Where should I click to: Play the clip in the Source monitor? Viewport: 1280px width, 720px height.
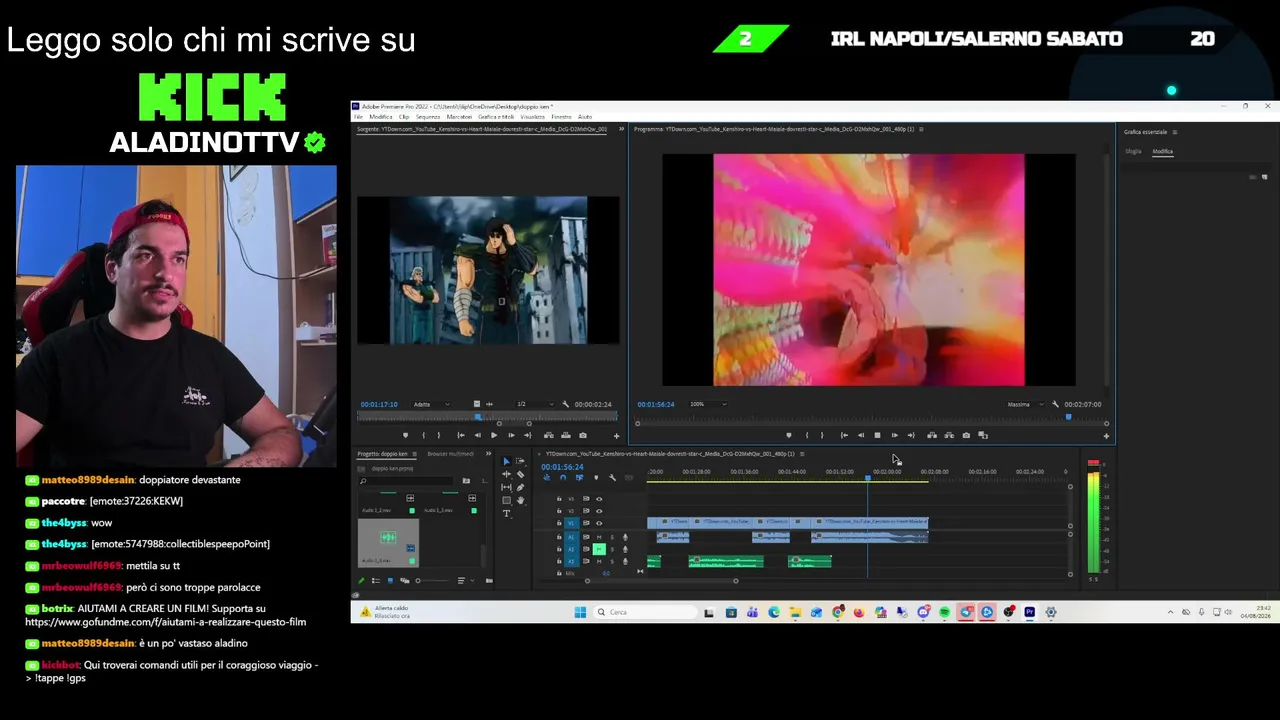494,435
